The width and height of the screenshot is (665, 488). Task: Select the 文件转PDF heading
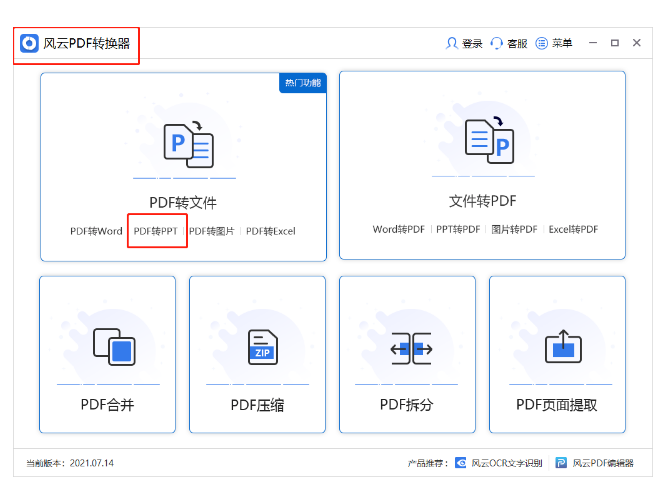click(483, 201)
